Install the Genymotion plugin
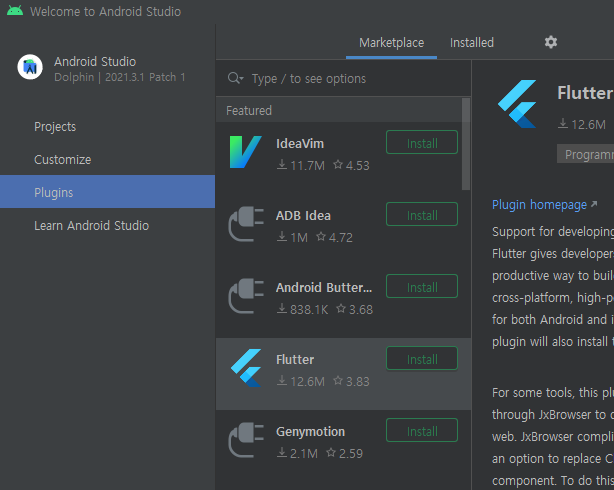The width and height of the screenshot is (614, 490). [422, 430]
